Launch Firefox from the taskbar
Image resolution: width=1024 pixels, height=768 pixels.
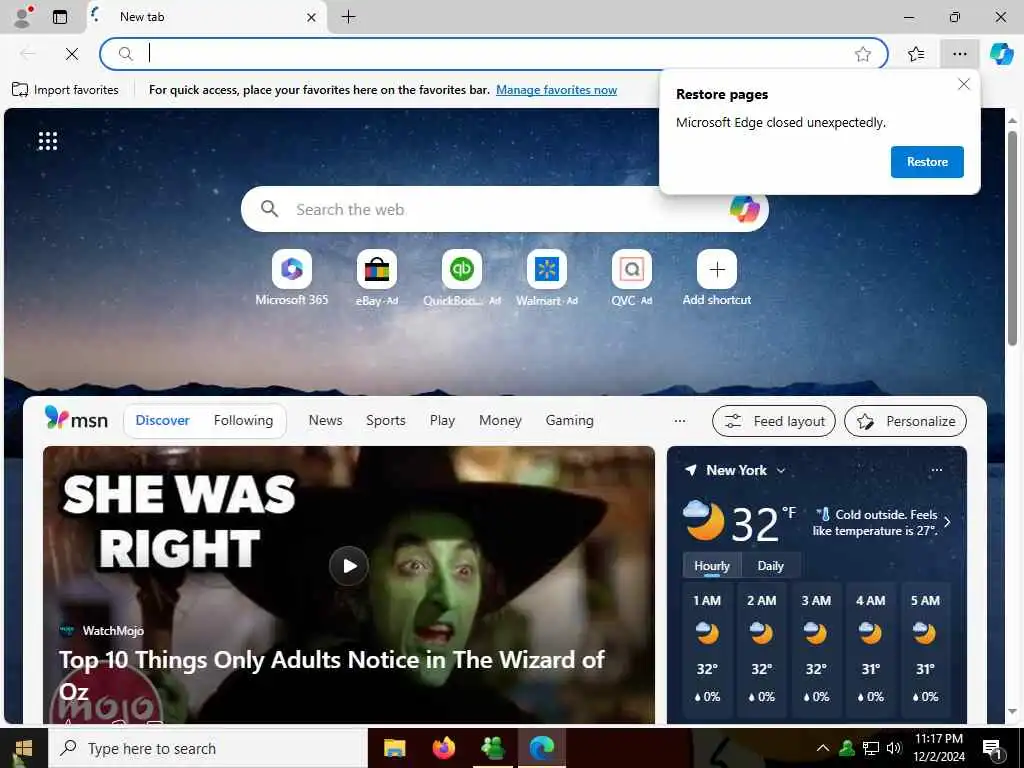444,748
